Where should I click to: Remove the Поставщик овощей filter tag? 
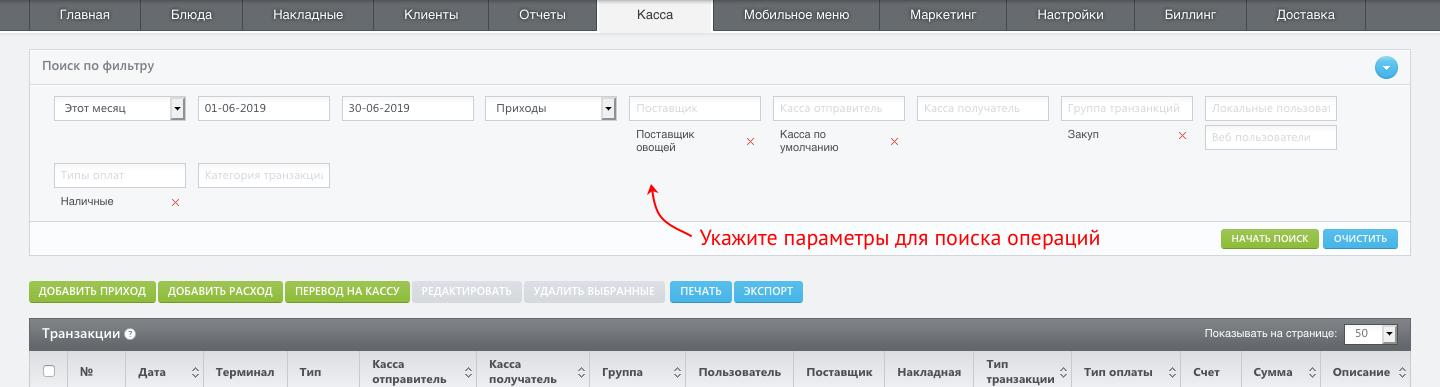click(x=750, y=141)
